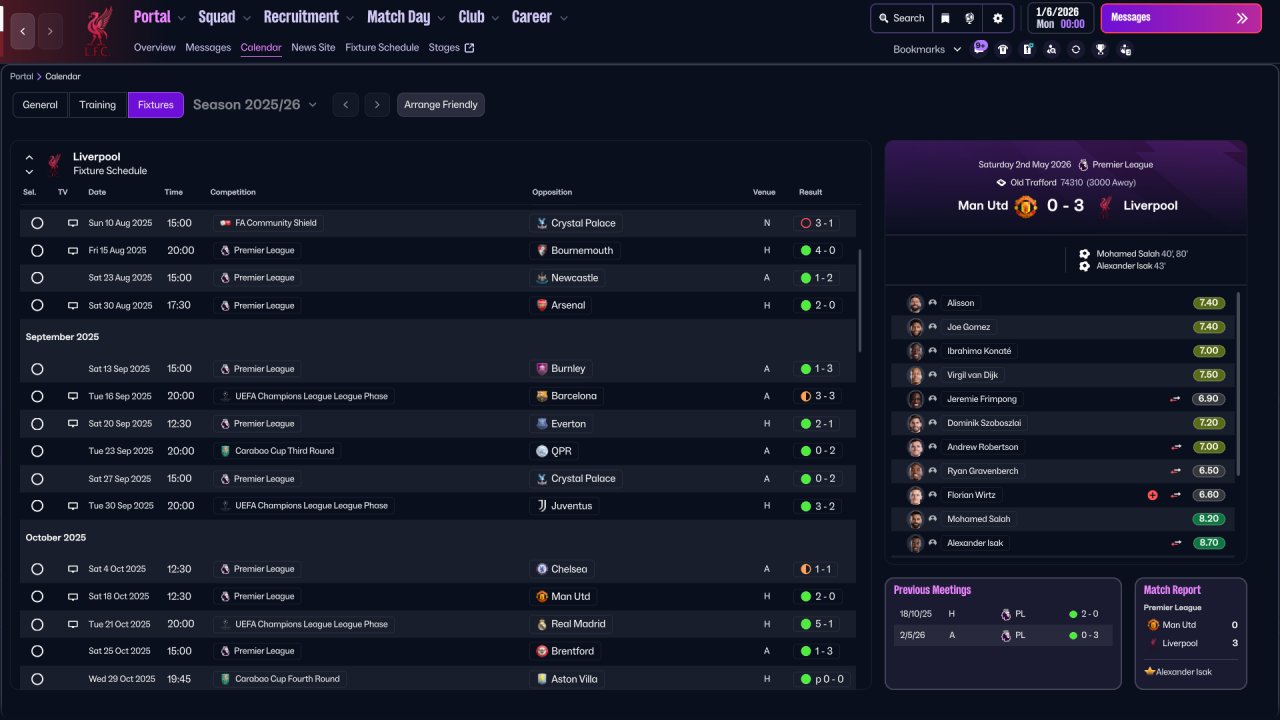Click the fixtures list vertical scrollbar

click(859, 300)
